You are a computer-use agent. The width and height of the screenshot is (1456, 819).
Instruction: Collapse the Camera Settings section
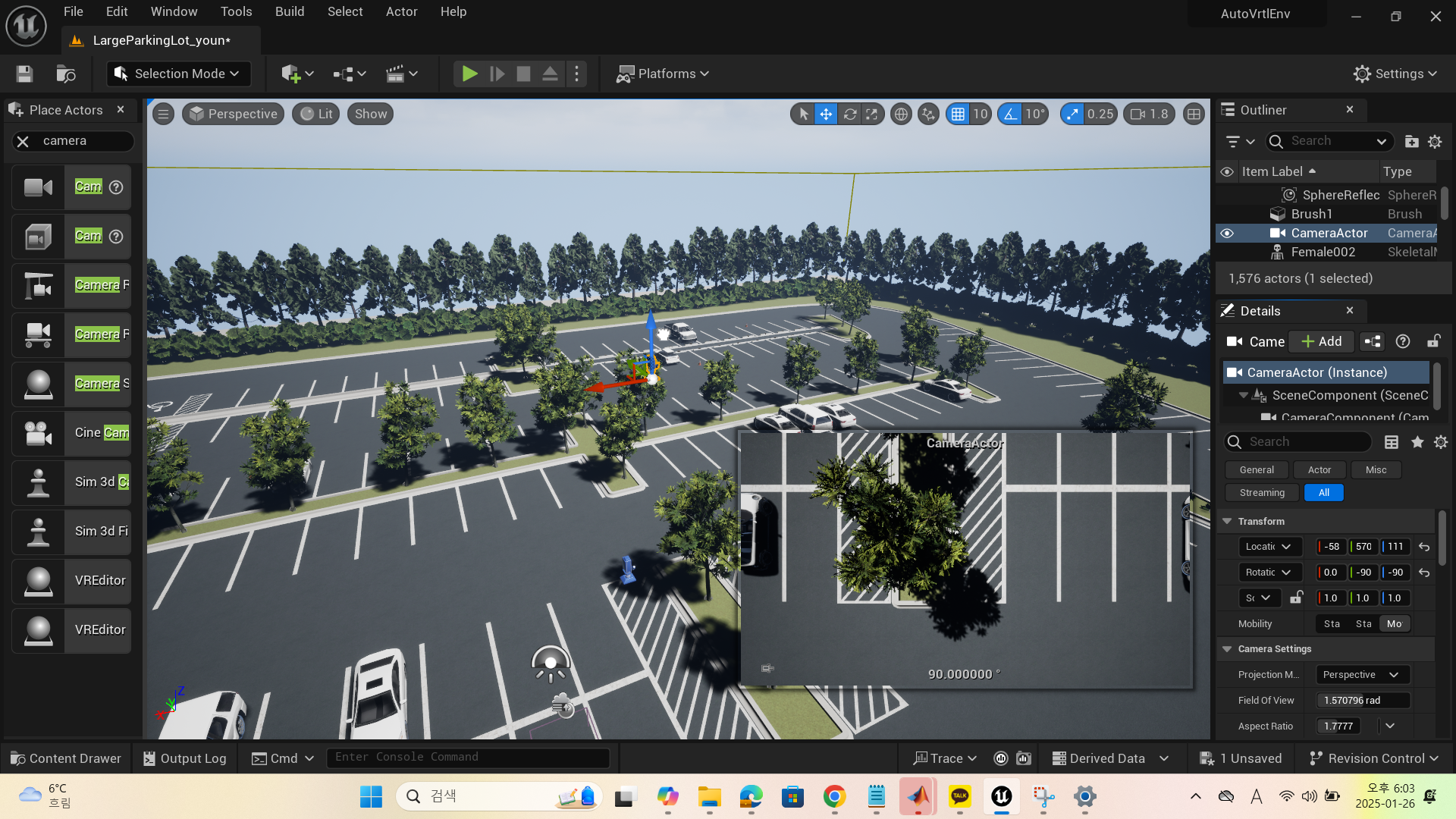pyautogui.click(x=1227, y=649)
